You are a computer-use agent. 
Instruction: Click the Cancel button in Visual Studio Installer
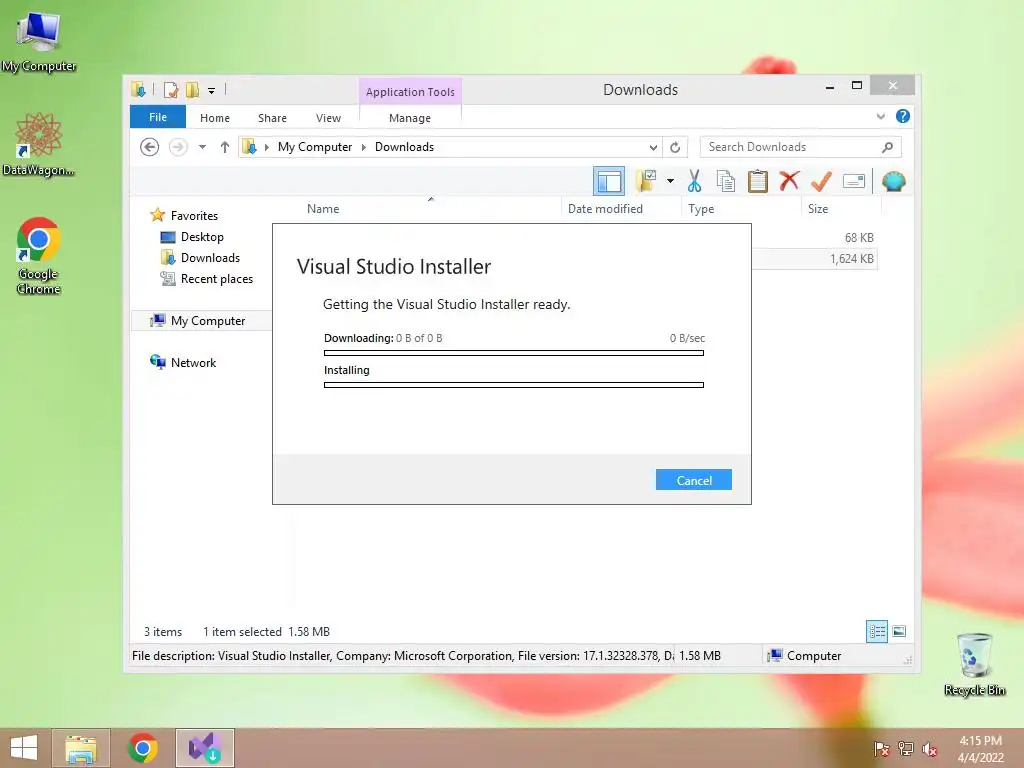point(694,480)
